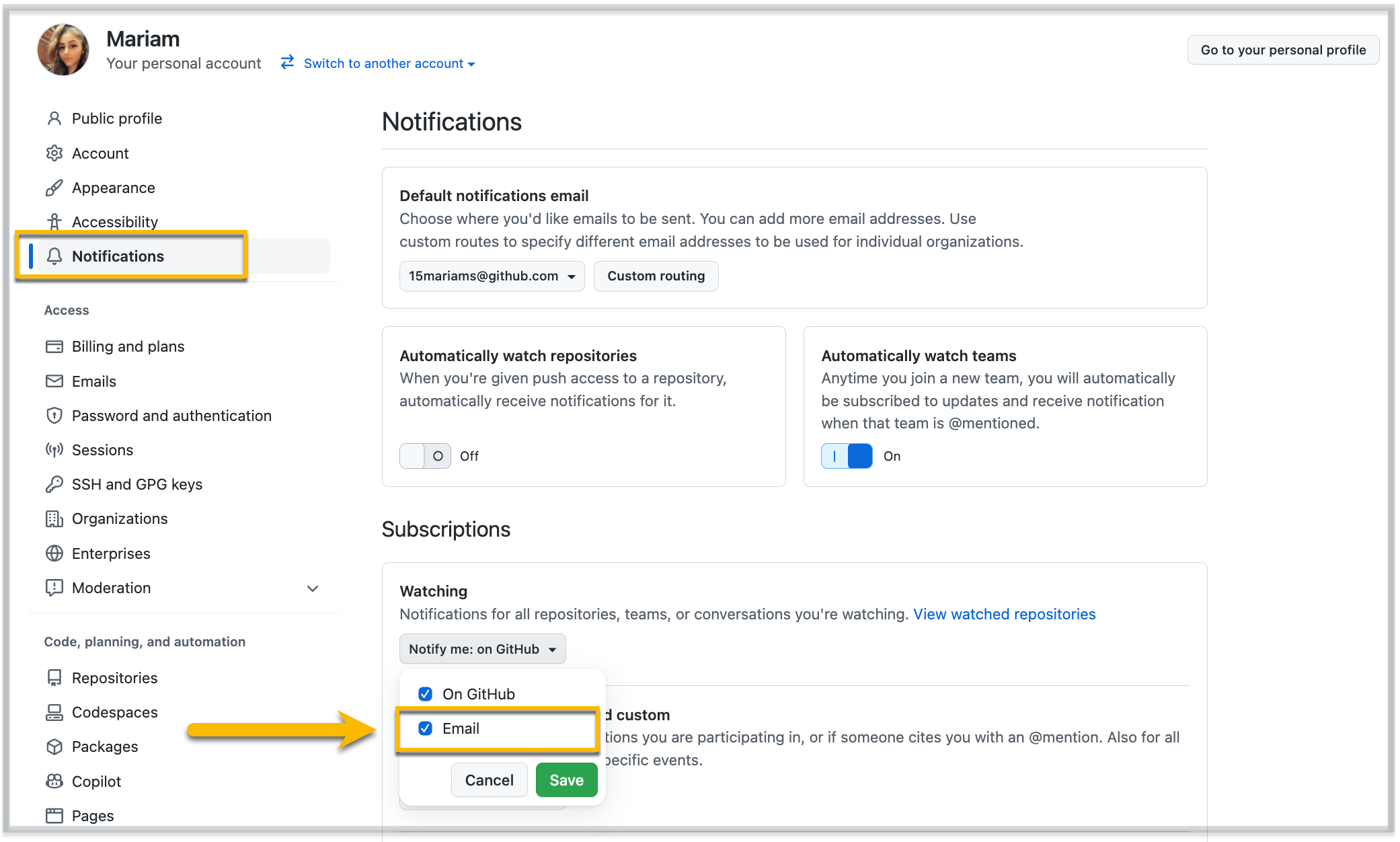Select the Notifications bell icon

click(x=54, y=256)
